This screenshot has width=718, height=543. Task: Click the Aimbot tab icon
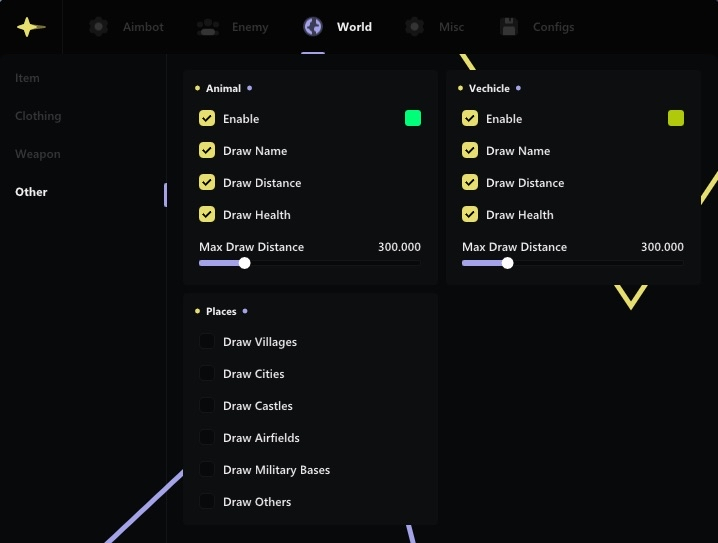98,27
